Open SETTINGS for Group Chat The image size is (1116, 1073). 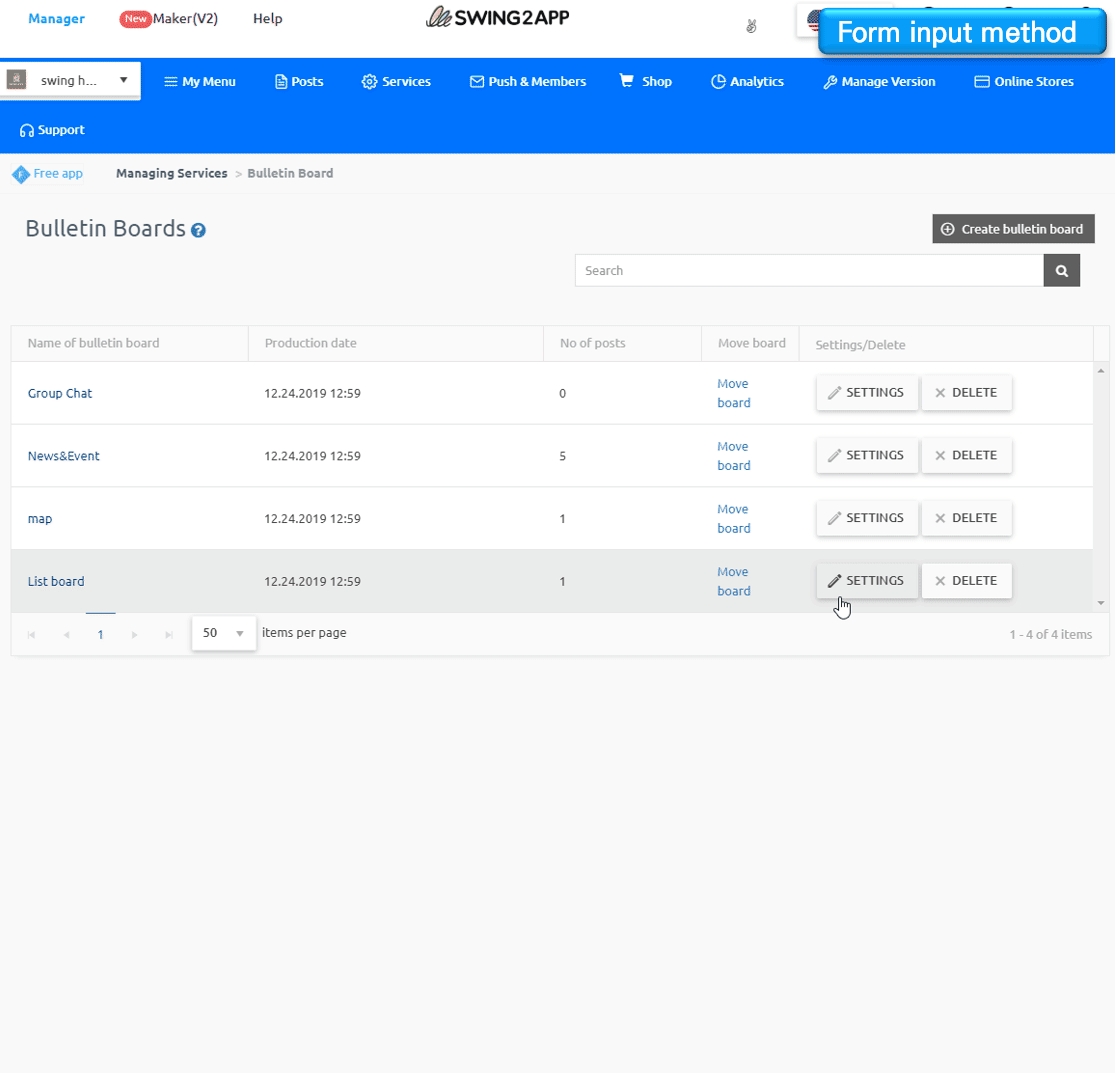click(866, 393)
